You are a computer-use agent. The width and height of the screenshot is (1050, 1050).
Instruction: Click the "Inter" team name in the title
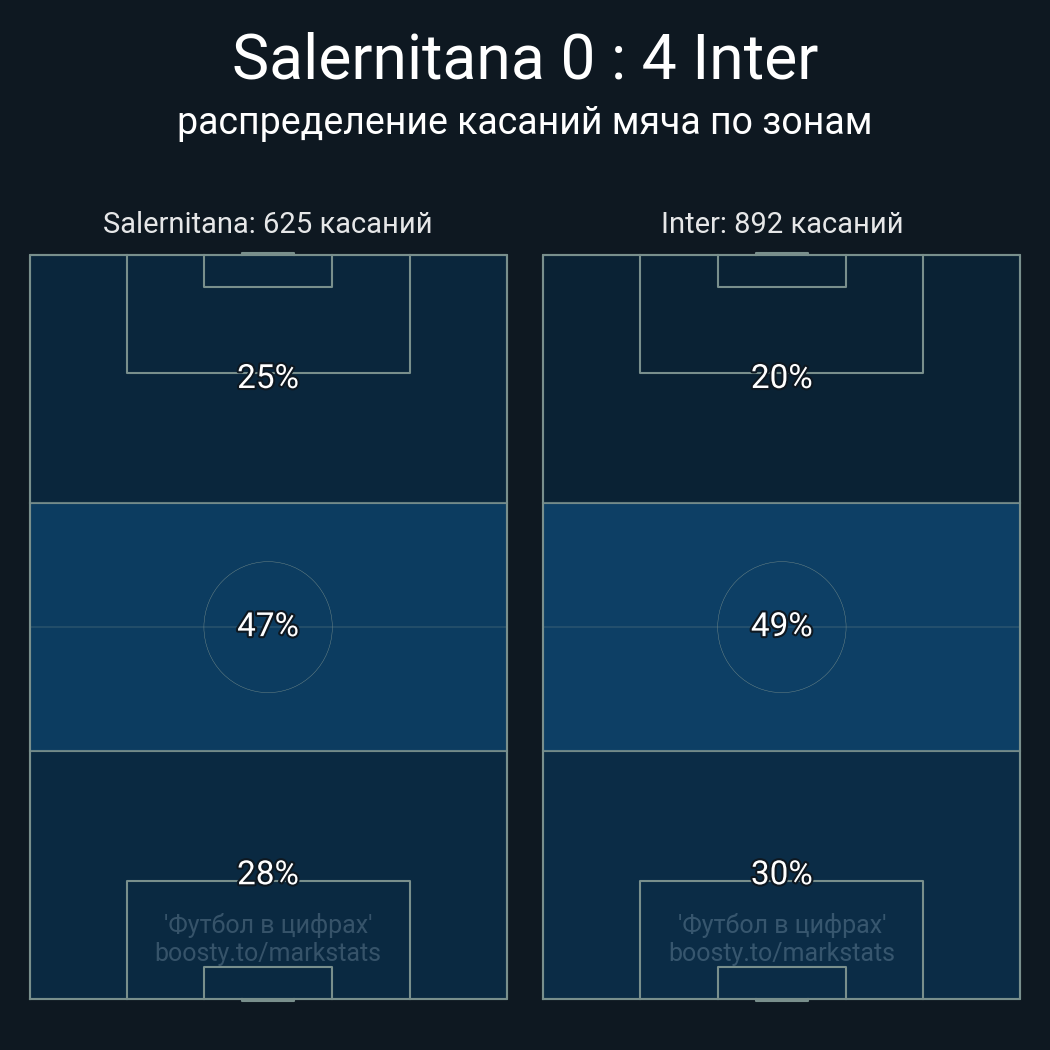pos(756,58)
